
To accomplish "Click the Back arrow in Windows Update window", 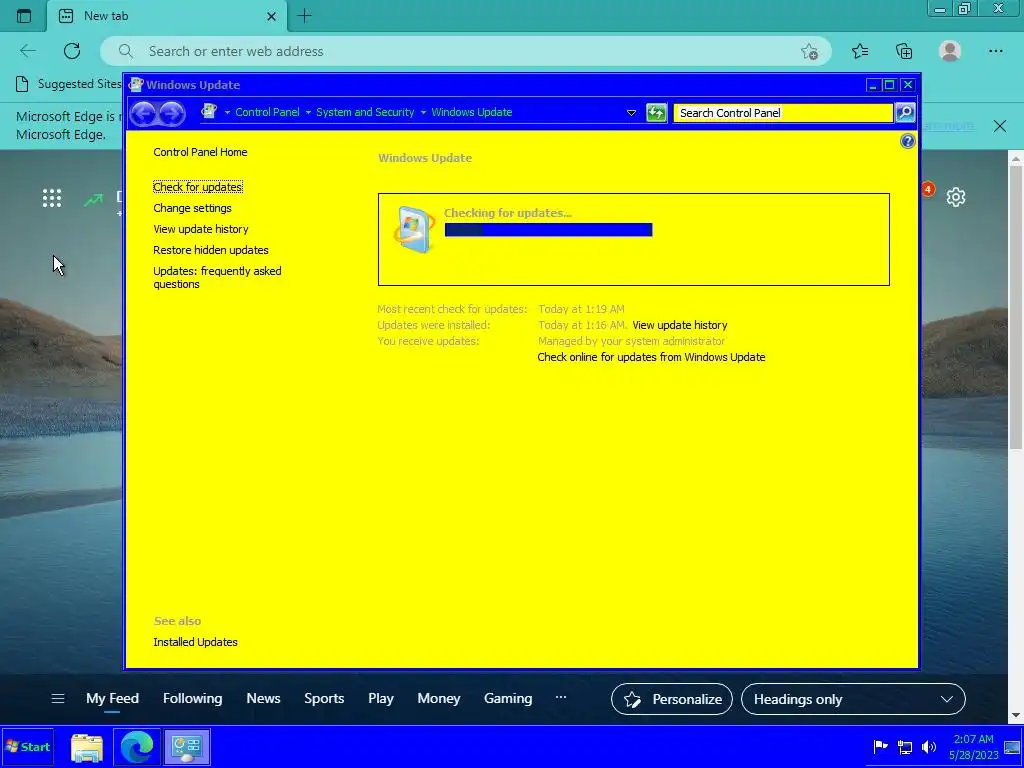I will pos(144,113).
